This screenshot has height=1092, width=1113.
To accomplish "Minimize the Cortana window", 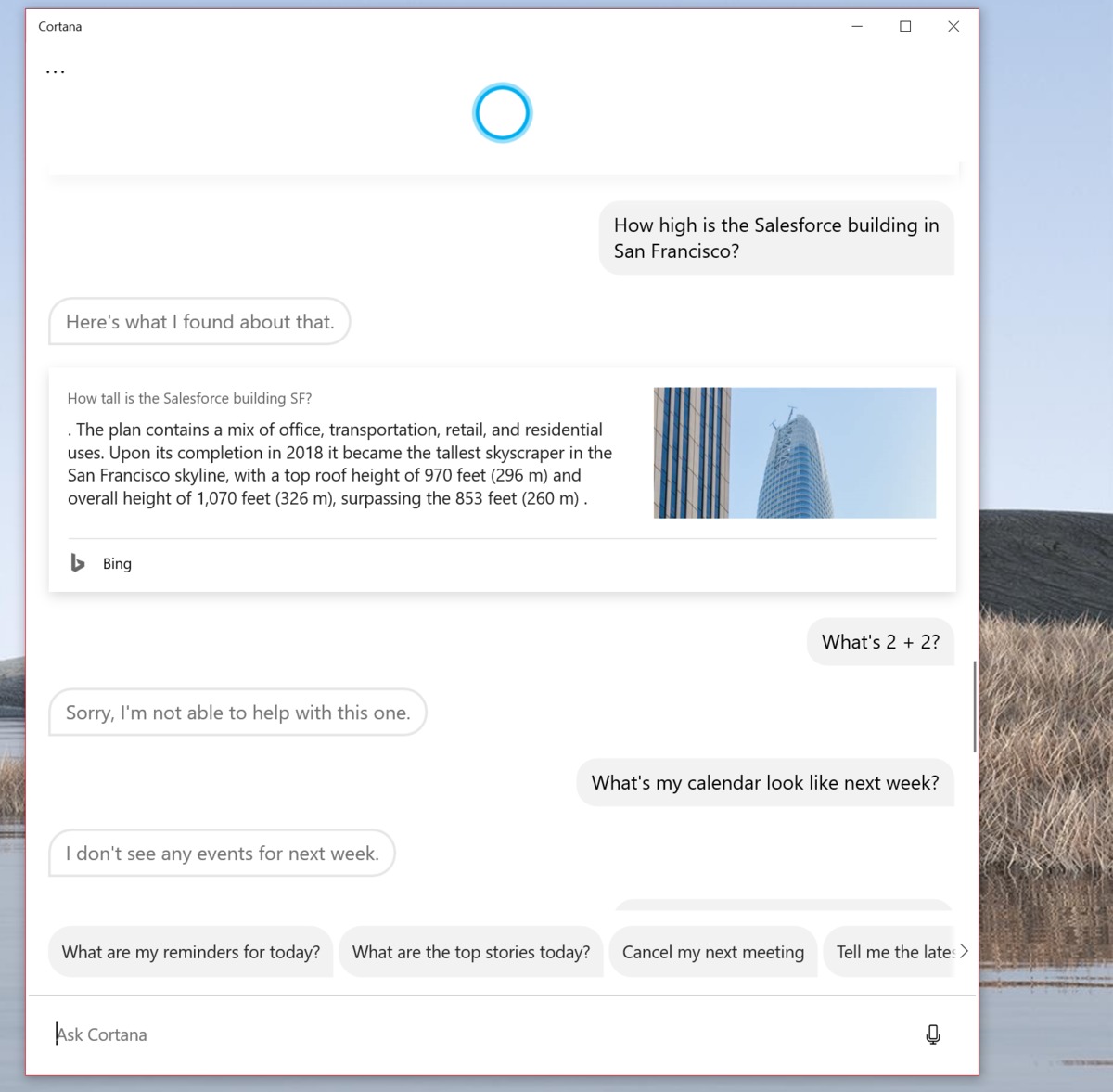I will [x=857, y=26].
